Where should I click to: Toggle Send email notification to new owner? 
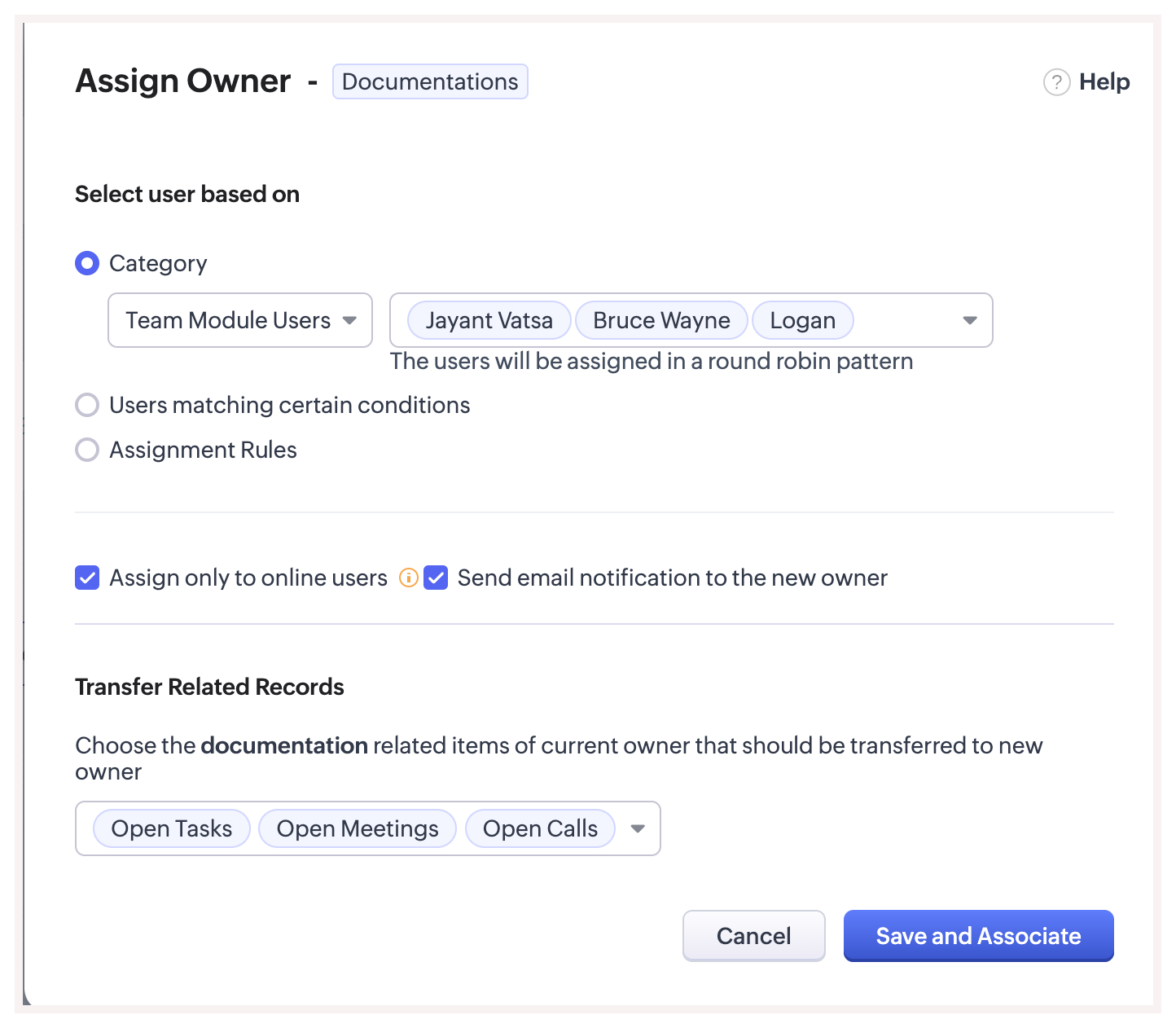coord(436,578)
